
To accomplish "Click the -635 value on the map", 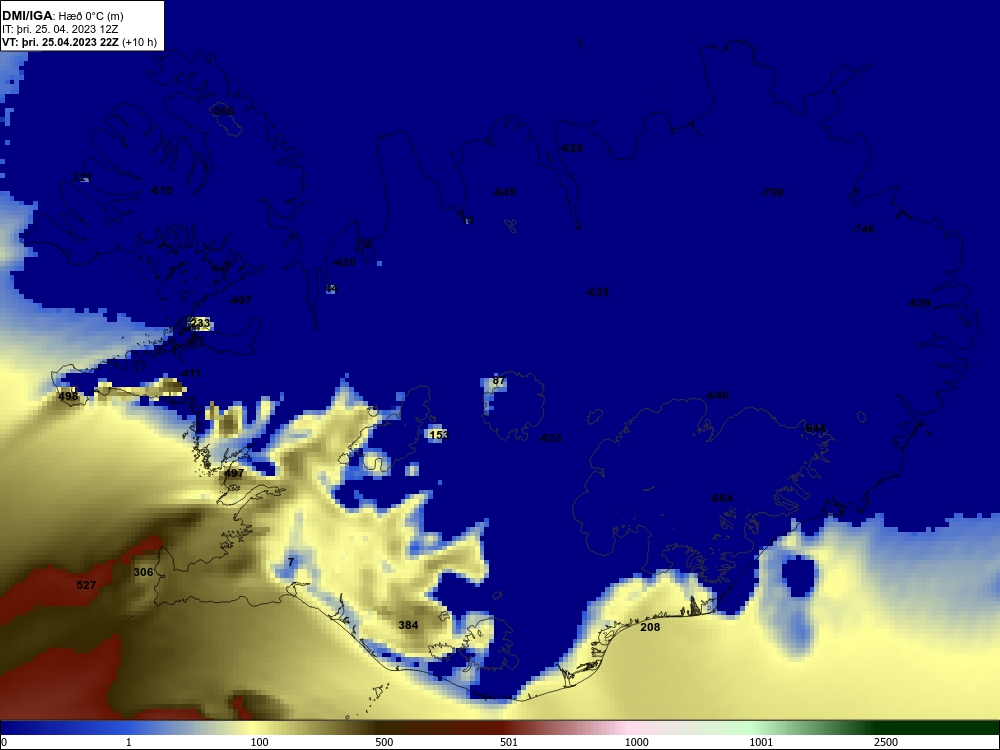I will 597,292.
